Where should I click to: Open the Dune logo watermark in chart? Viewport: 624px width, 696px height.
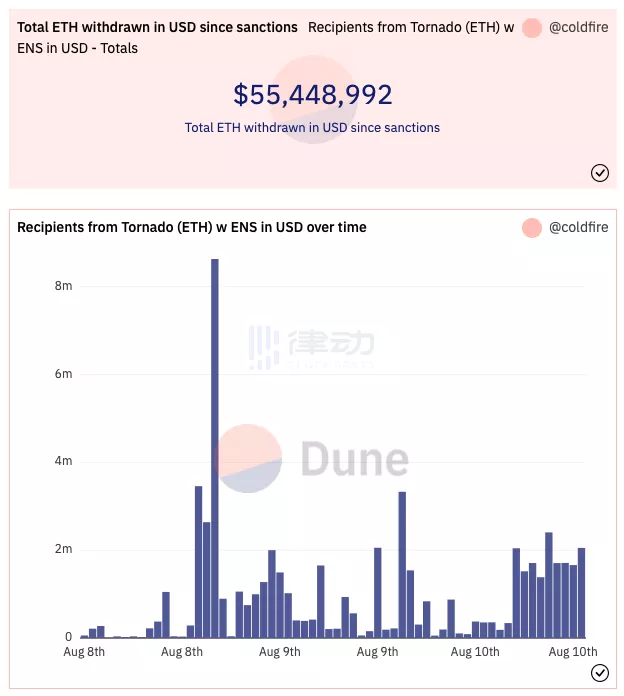(x=312, y=459)
